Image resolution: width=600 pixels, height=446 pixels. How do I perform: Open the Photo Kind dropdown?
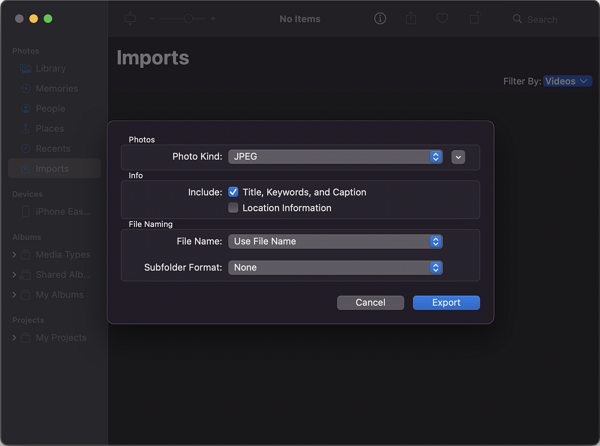pos(335,156)
